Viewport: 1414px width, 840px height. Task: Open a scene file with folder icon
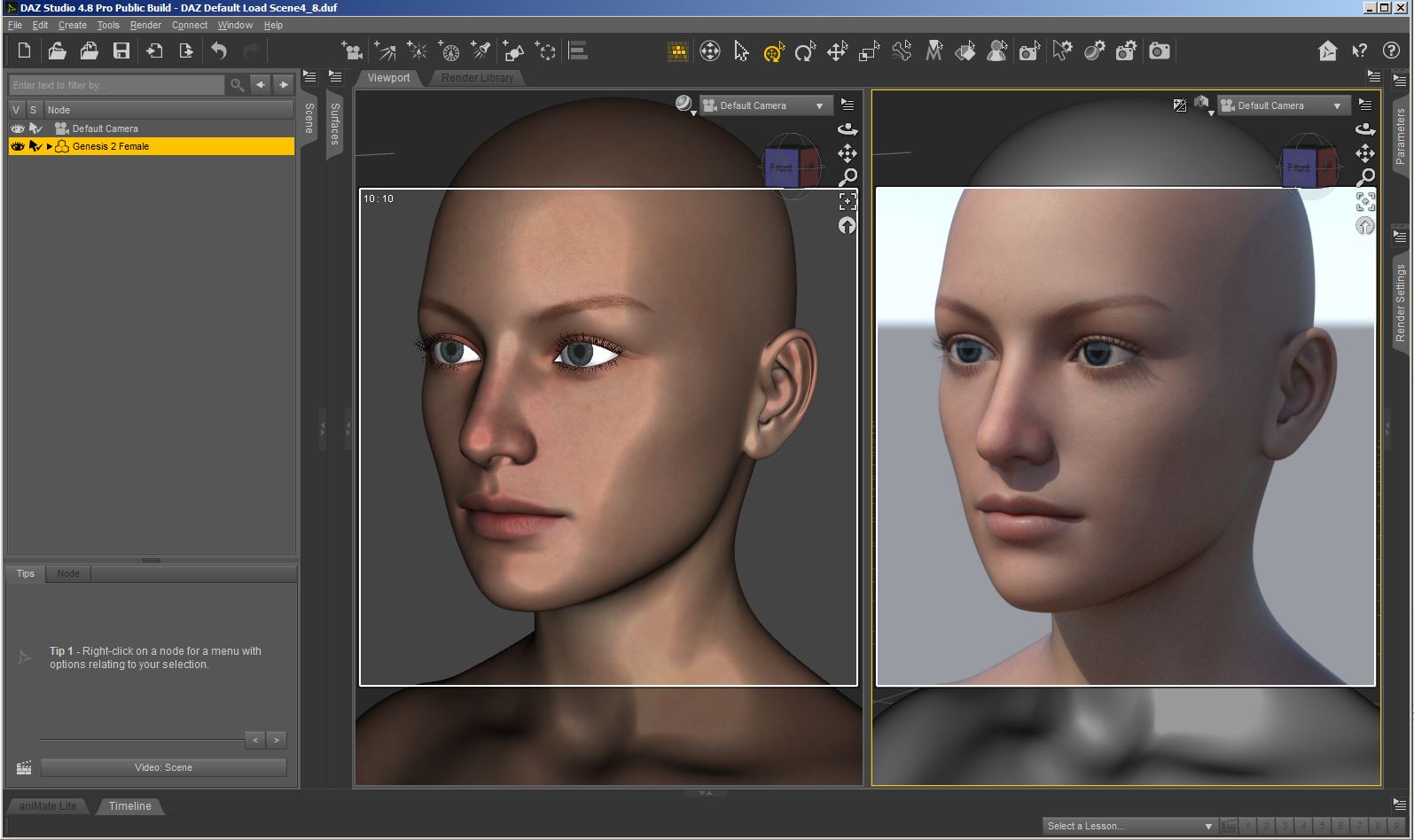click(x=57, y=51)
